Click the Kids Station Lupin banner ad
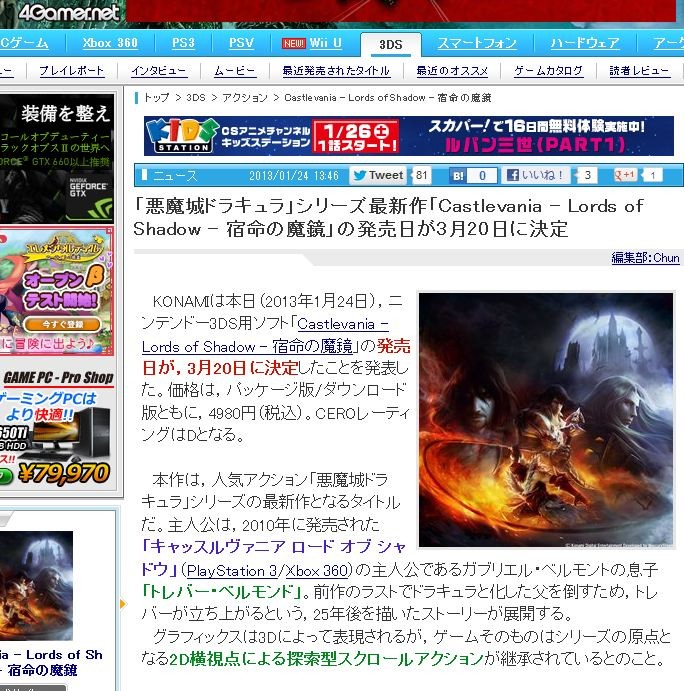 tap(409, 136)
